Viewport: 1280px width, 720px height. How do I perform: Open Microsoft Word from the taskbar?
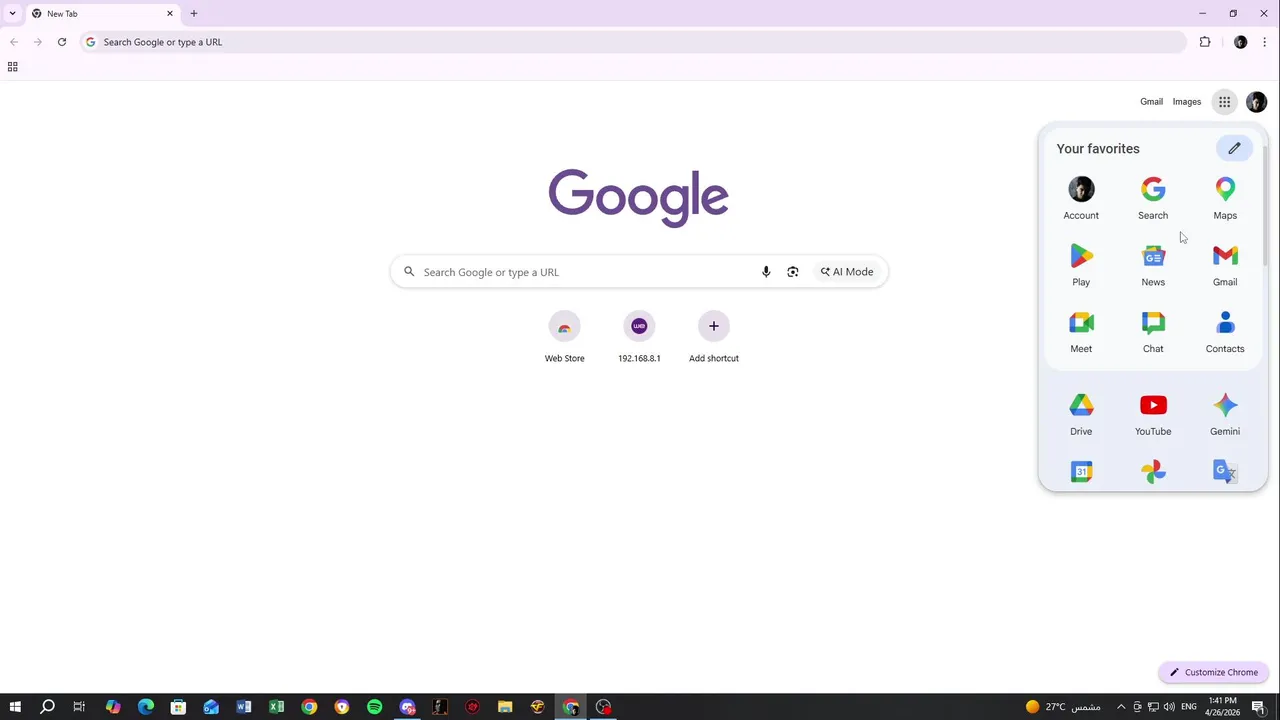(x=243, y=707)
